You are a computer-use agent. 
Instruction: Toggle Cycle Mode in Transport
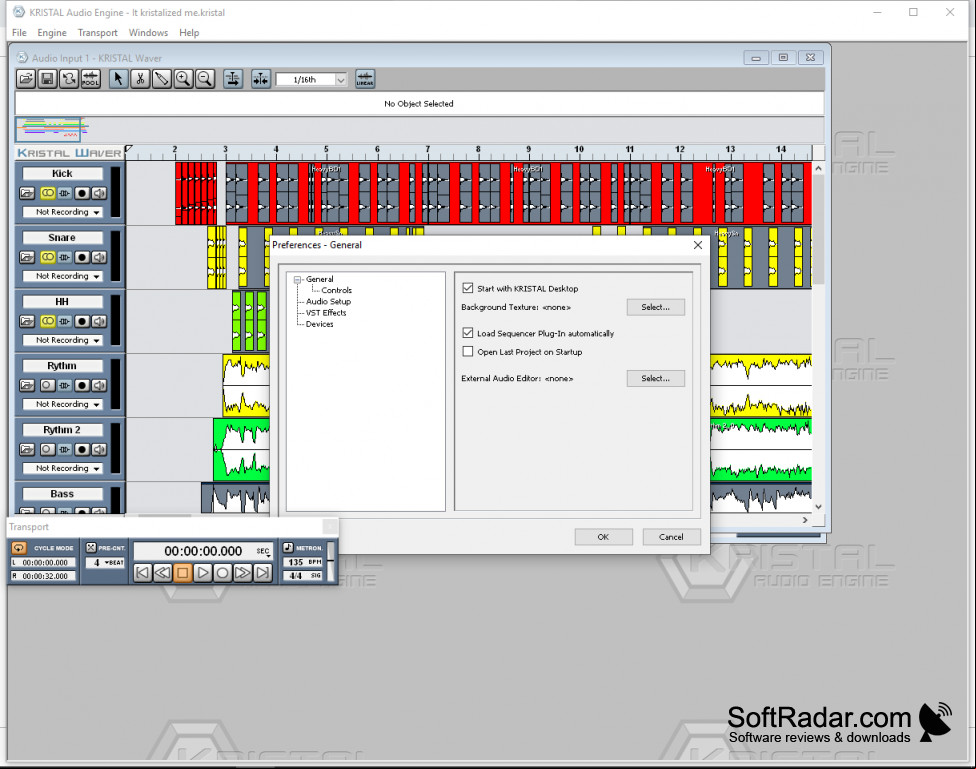[19, 548]
